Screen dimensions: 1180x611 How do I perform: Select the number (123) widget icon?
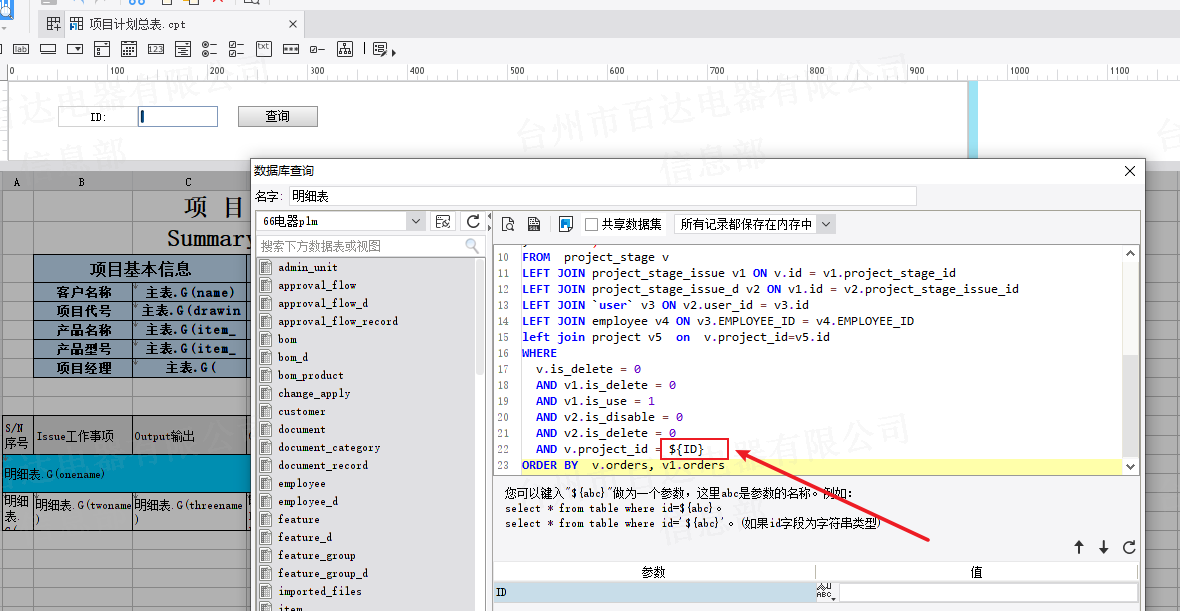[x=155, y=48]
